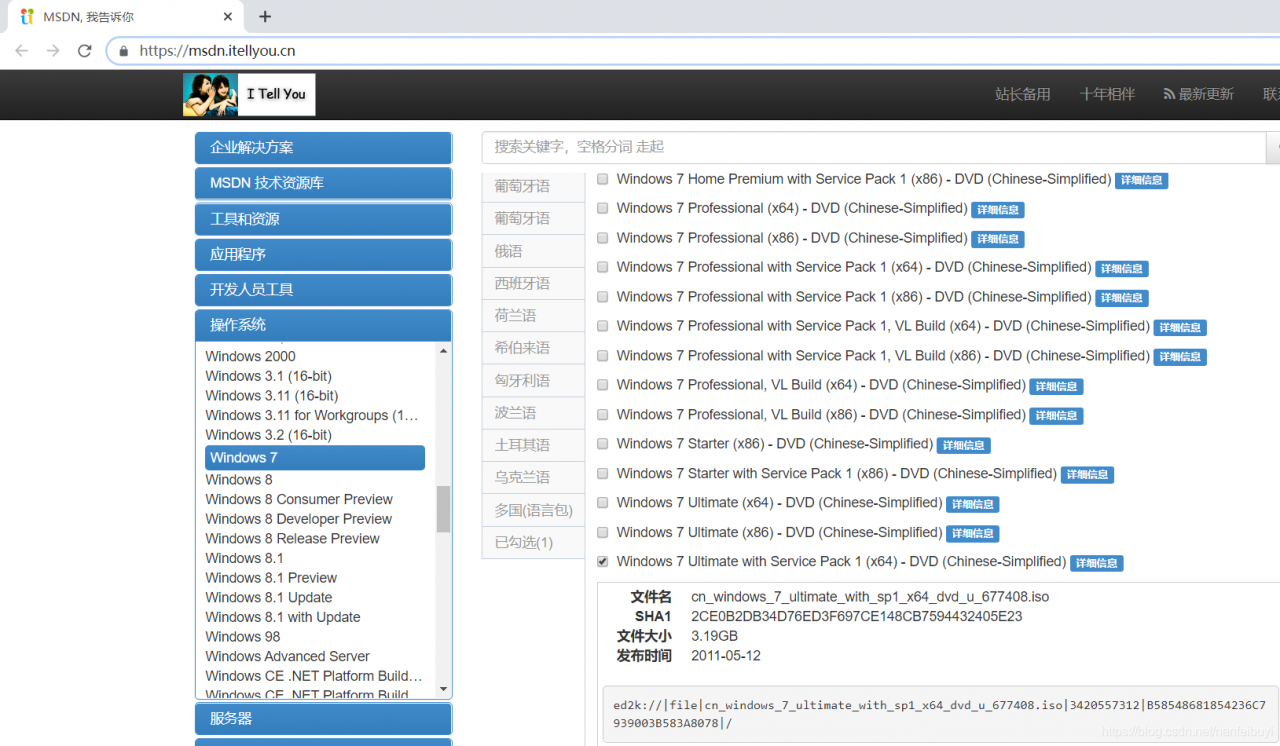
Task: Show 详细信息 for Windows 7 Home Premium SP1 (x86)
Action: click(x=1142, y=181)
